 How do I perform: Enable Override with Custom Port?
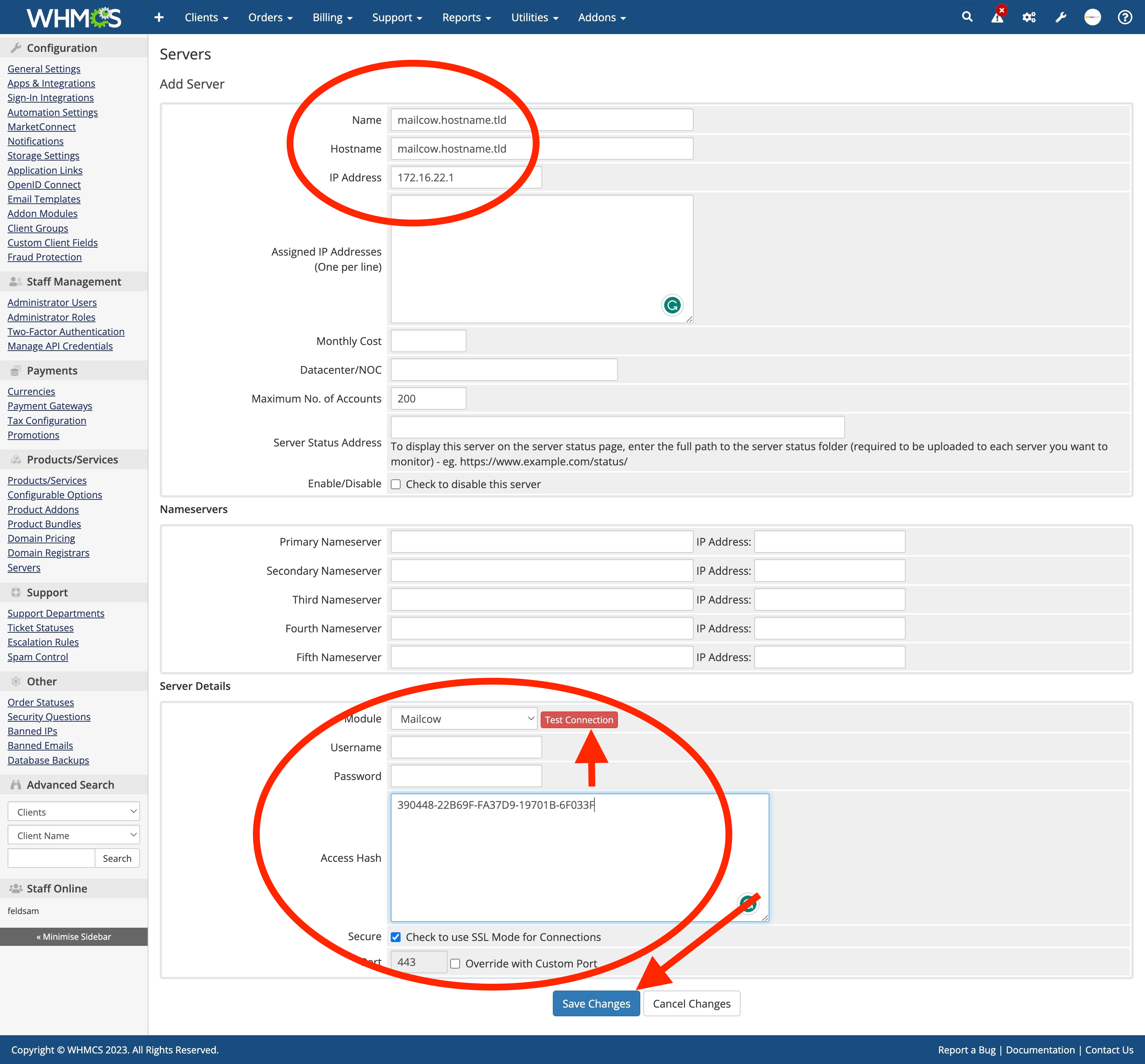point(455,963)
